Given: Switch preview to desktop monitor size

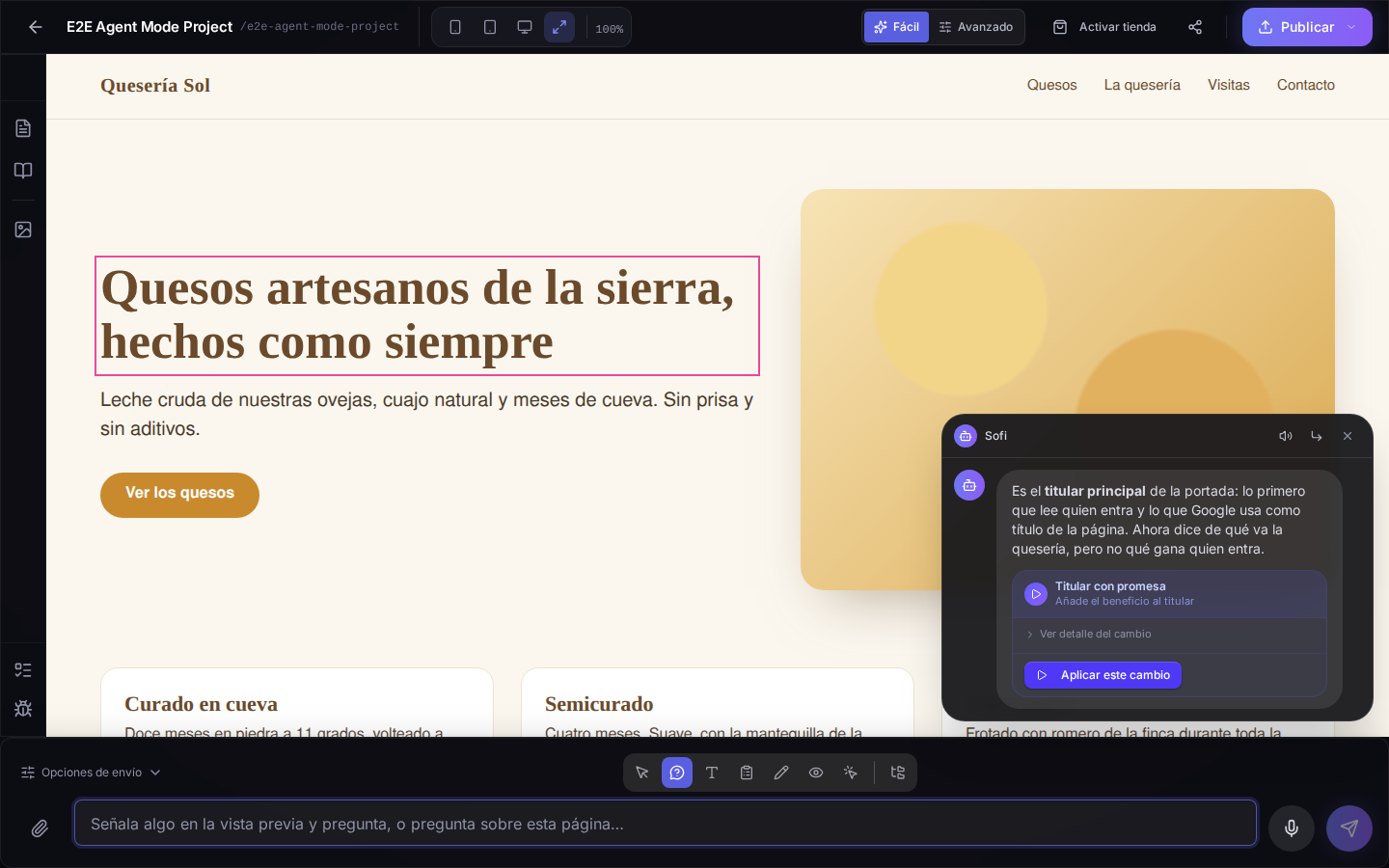Looking at the screenshot, I should (x=525, y=27).
